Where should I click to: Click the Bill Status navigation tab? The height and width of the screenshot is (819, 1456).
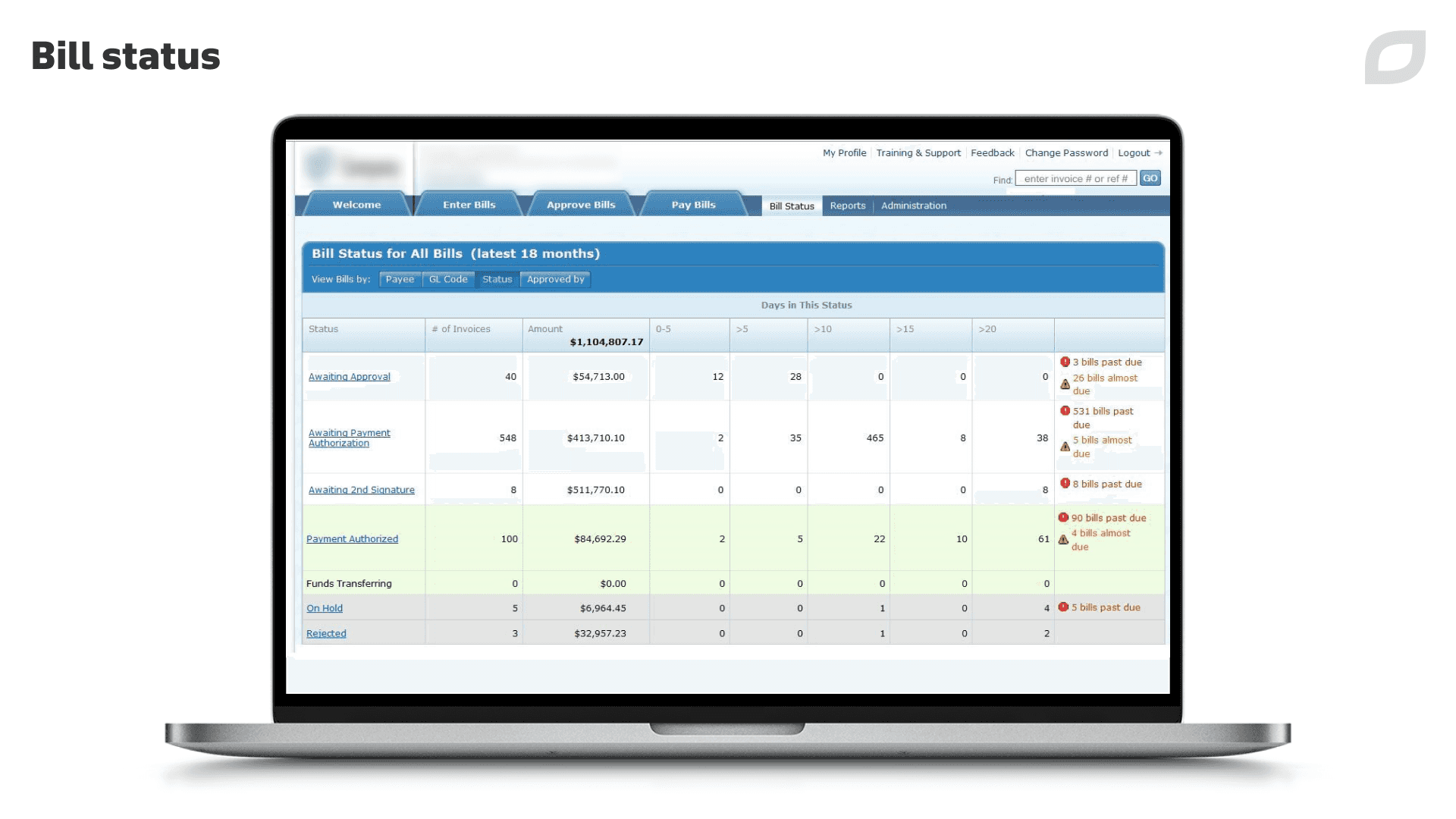(791, 205)
